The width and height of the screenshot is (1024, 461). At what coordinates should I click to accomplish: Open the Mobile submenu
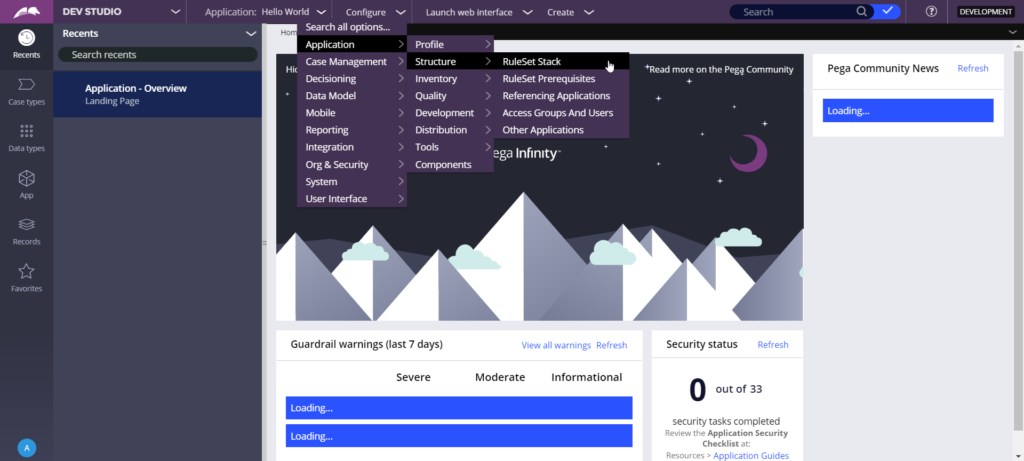(352, 112)
